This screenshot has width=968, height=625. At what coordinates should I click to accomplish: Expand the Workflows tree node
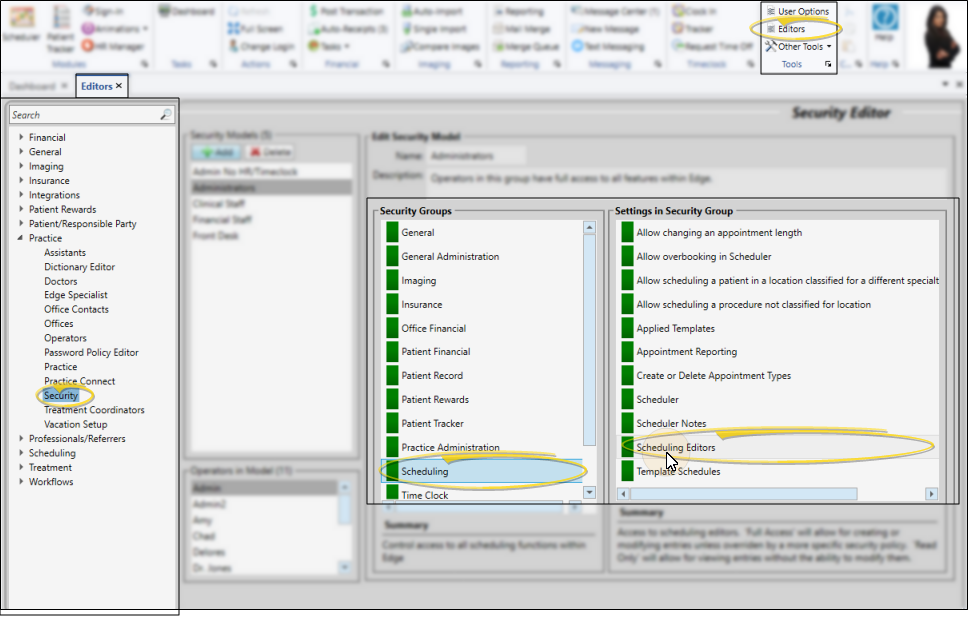pyautogui.click(x=21, y=482)
